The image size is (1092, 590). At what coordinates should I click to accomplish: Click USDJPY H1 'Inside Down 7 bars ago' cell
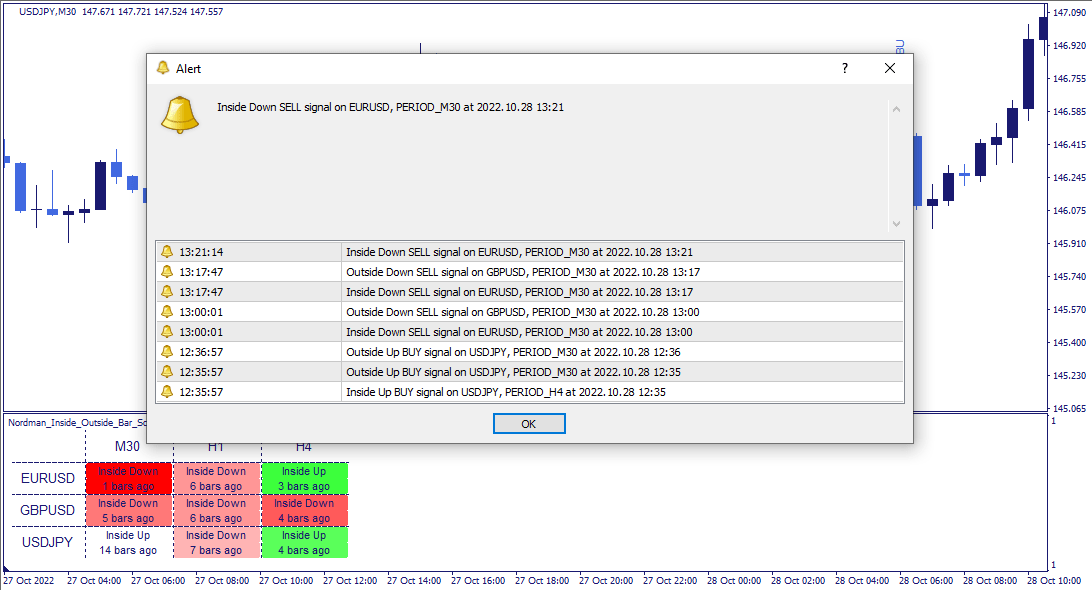click(x=216, y=543)
